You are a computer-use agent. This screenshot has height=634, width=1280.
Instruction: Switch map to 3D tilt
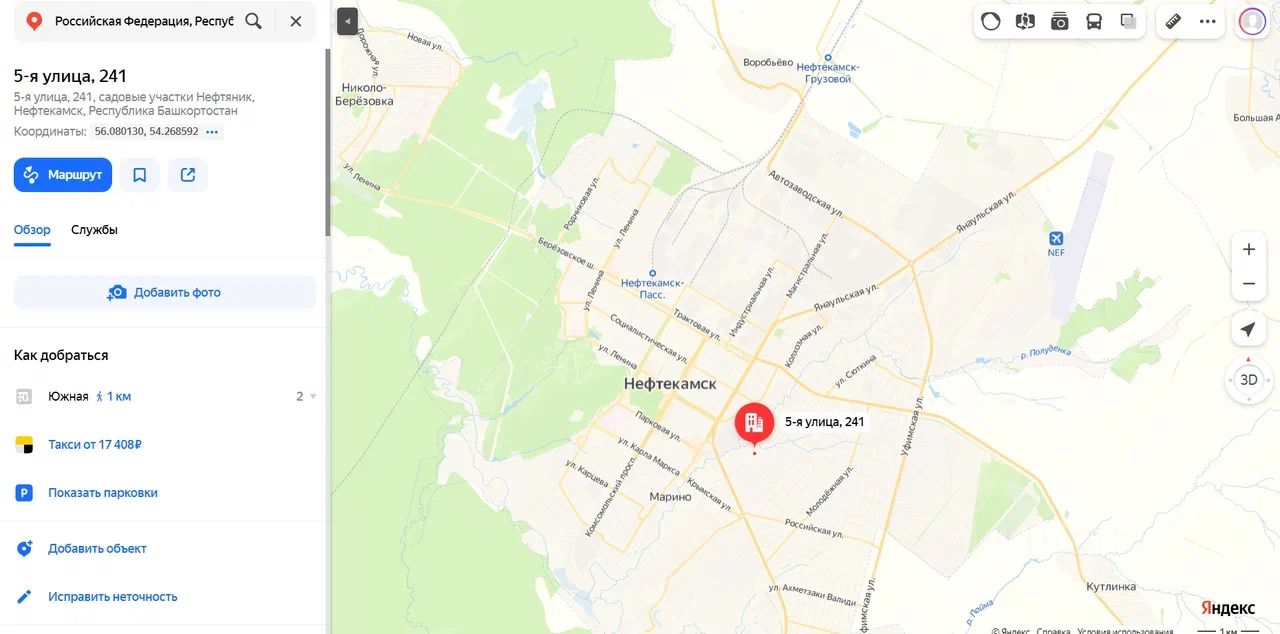(x=1249, y=380)
